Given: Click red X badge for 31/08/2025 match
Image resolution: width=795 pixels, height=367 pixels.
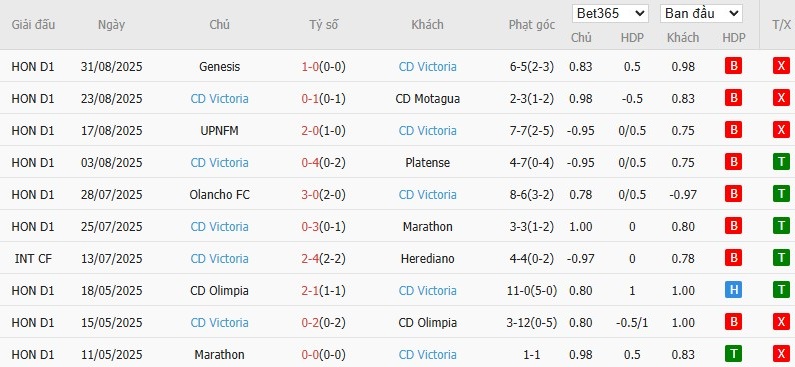Looking at the screenshot, I should 781,66.
